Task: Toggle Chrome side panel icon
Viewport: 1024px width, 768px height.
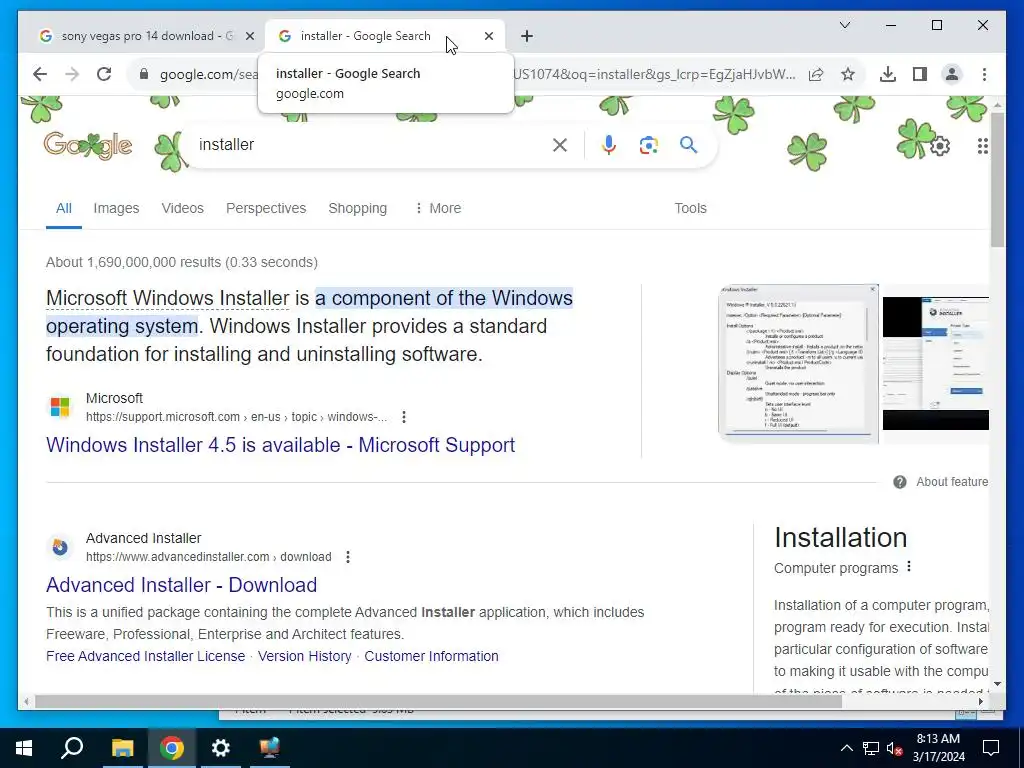Action: click(920, 74)
